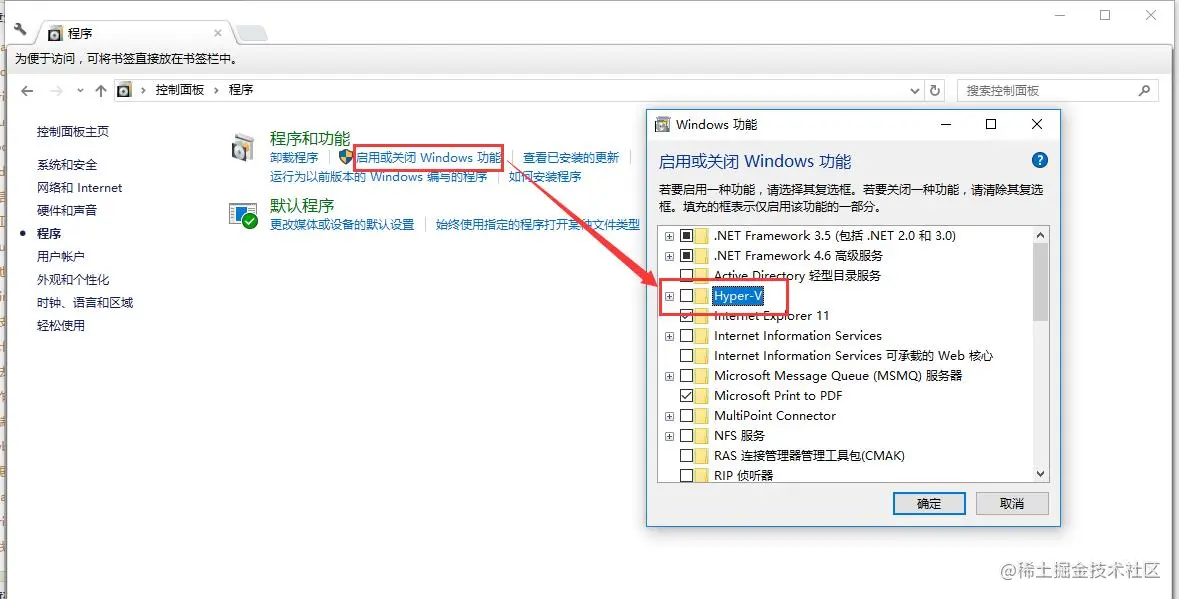Uncheck Microsoft Print to PDF checkbox

pyautogui.click(x=686, y=396)
